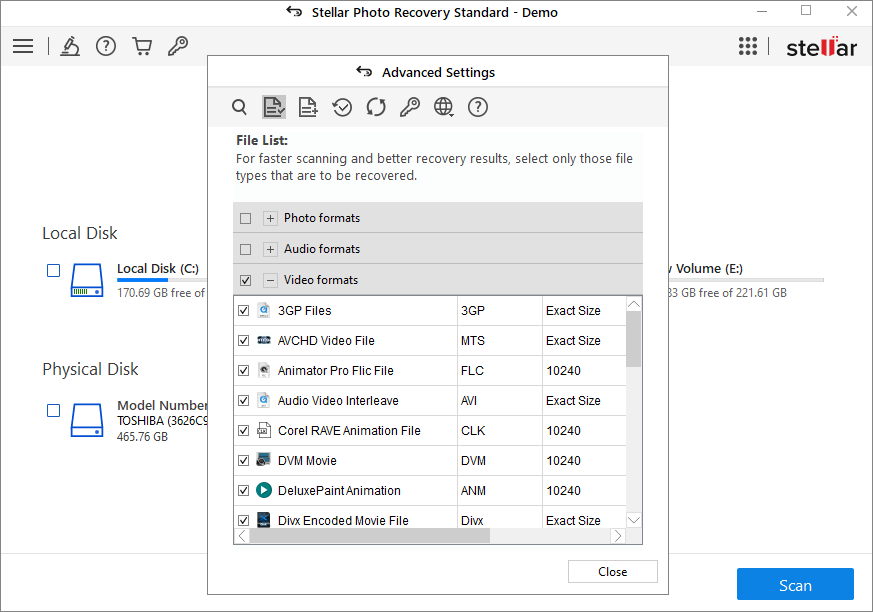Uncheck the Corel RAVE Animation File checkbox
The height and width of the screenshot is (612, 873).
pos(243,430)
